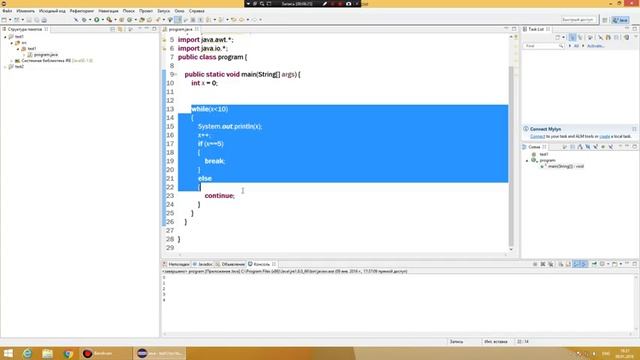Screen dimensions: 640x360
Task: Collapse the main method fold on line 9
Action: pyautogui.click(x=176, y=74)
